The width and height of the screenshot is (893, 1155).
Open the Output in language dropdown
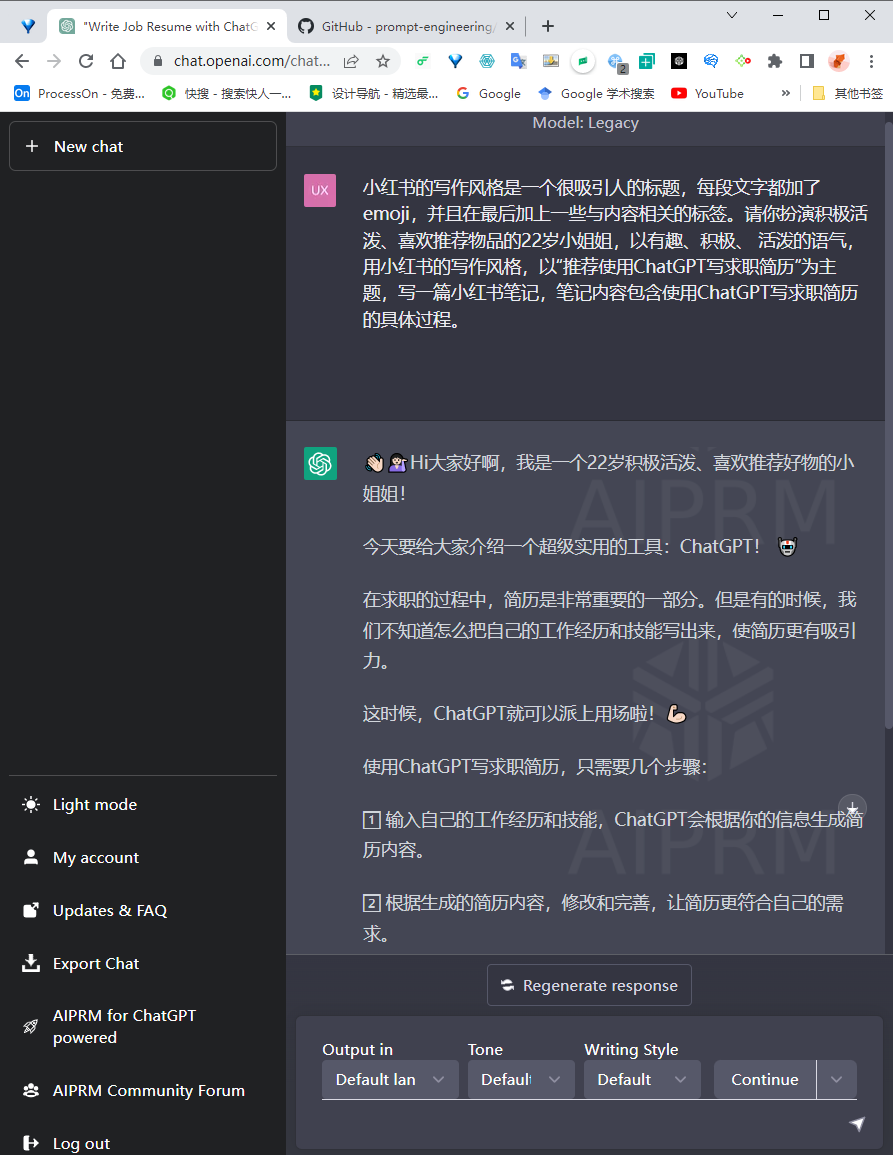389,1079
